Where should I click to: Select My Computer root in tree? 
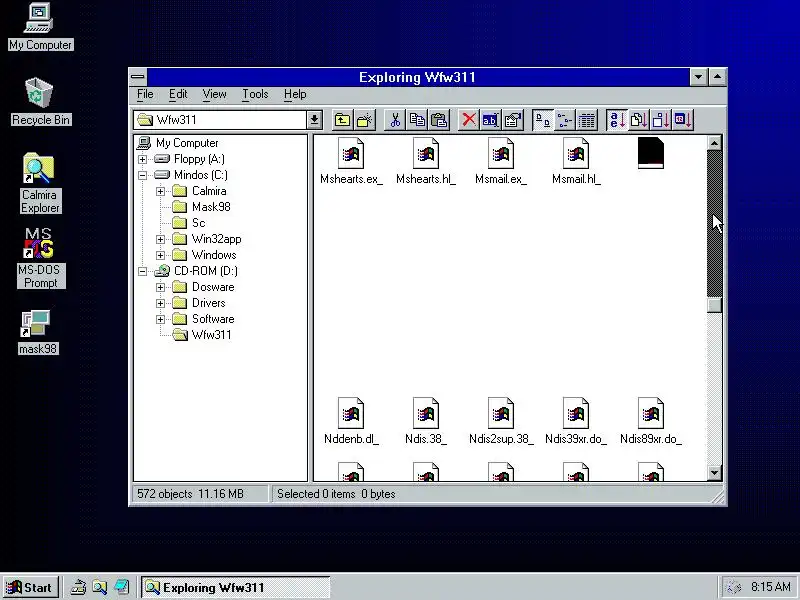click(178, 143)
